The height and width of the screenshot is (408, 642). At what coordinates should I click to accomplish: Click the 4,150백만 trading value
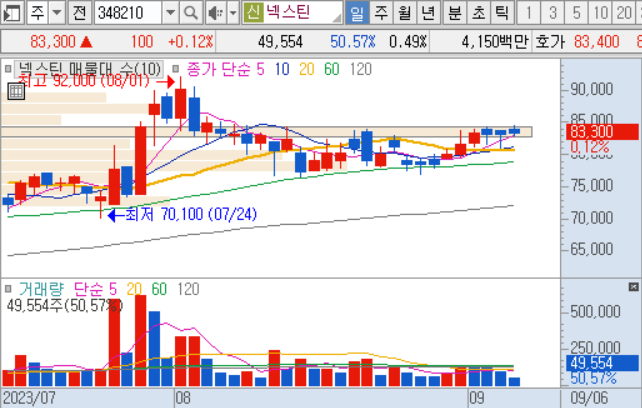click(x=495, y=41)
